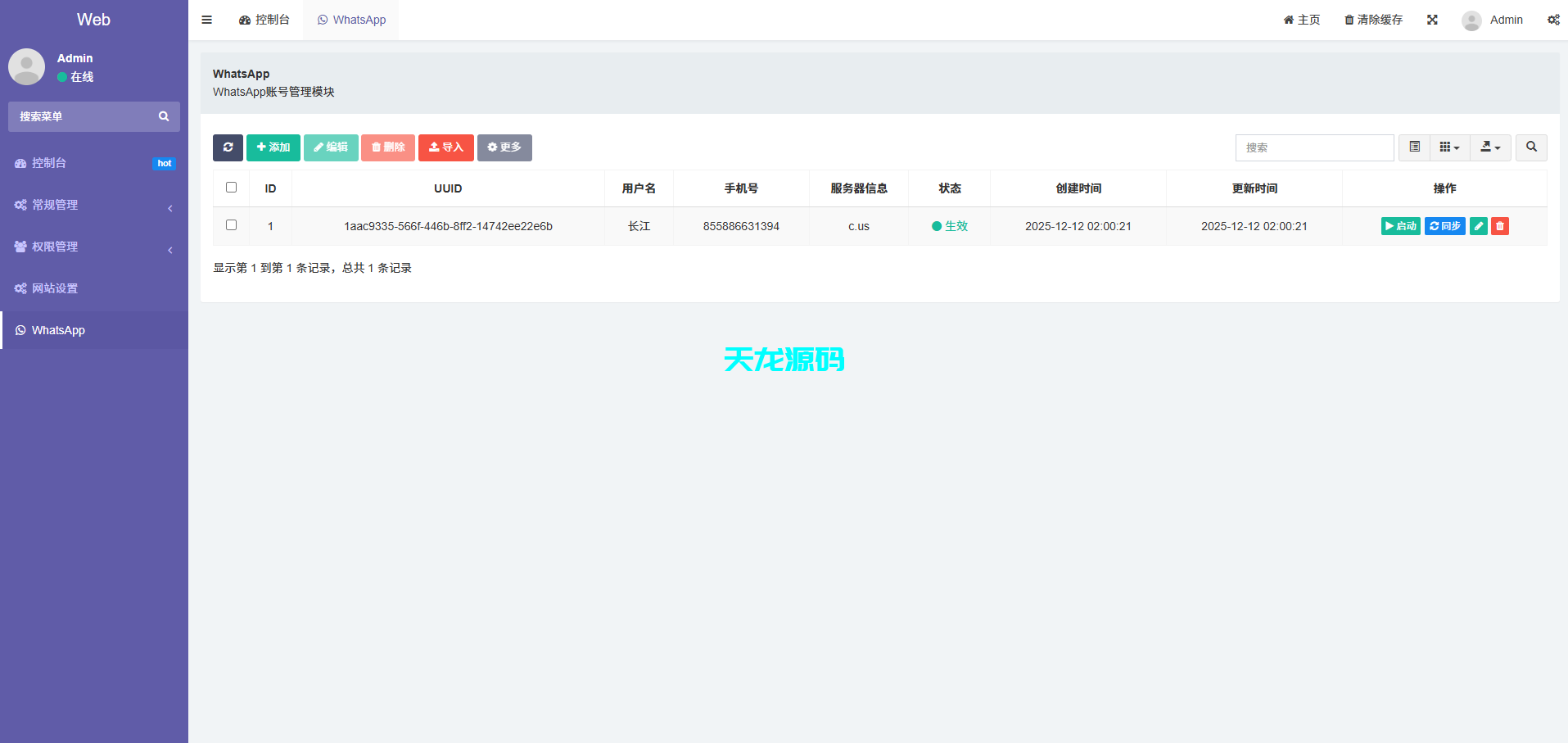Click the search icon in the sidebar search bar
The height and width of the screenshot is (743, 1568).
pyautogui.click(x=164, y=116)
